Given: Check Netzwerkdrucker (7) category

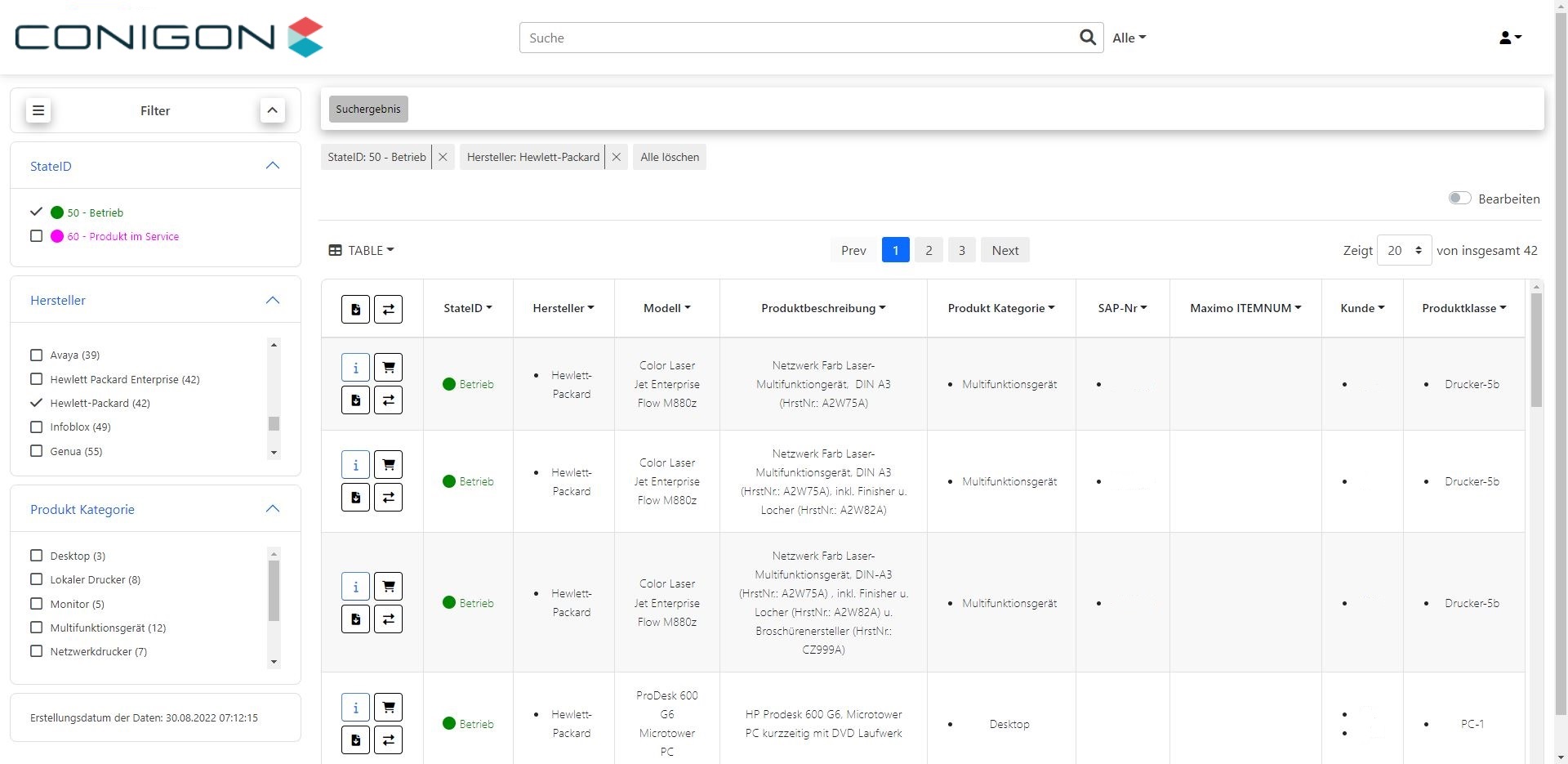Looking at the screenshot, I should [x=36, y=651].
